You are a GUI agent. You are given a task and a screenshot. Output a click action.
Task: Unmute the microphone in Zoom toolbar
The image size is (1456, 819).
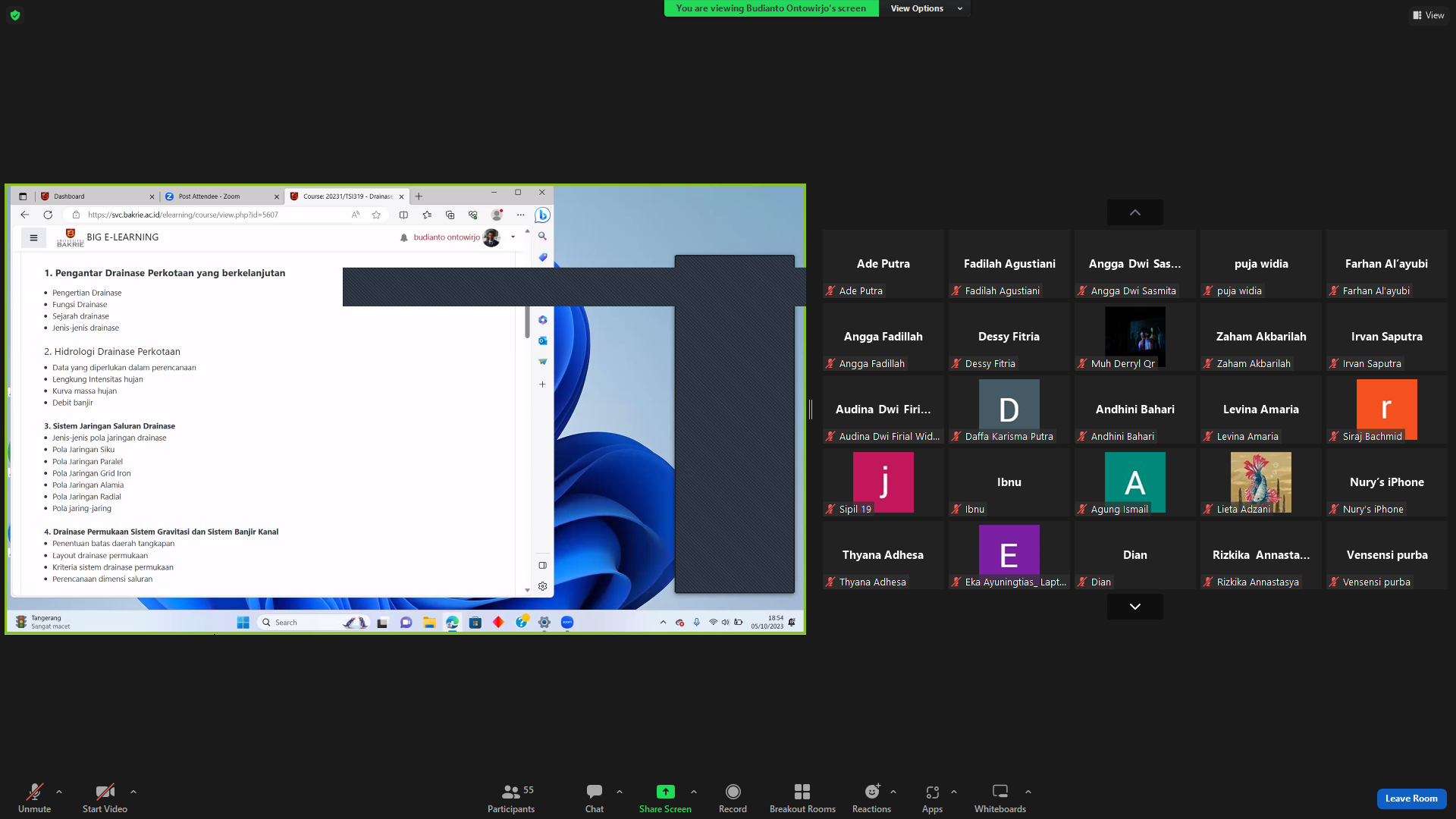(x=34, y=798)
